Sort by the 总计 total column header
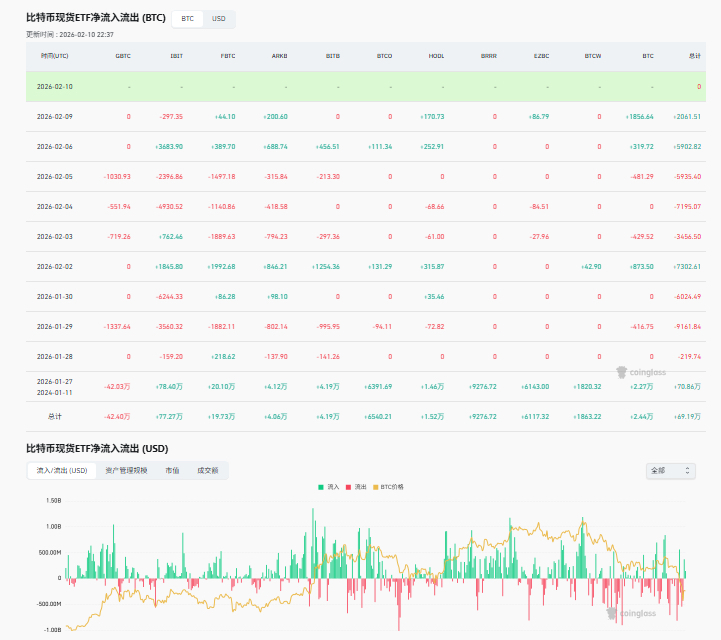The width and height of the screenshot is (721, 640). point(694,56)
